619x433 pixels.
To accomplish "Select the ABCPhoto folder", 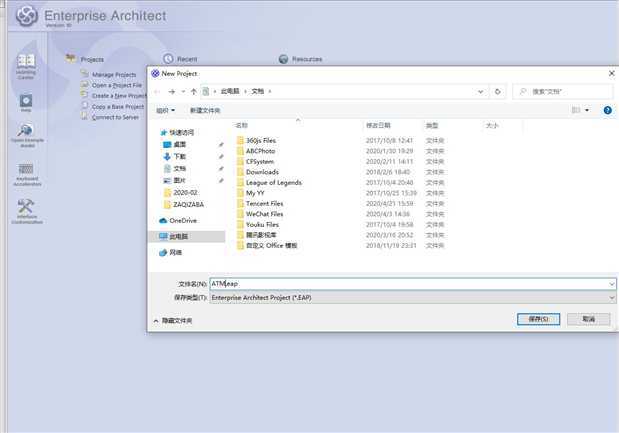I will tap(260, 151).
